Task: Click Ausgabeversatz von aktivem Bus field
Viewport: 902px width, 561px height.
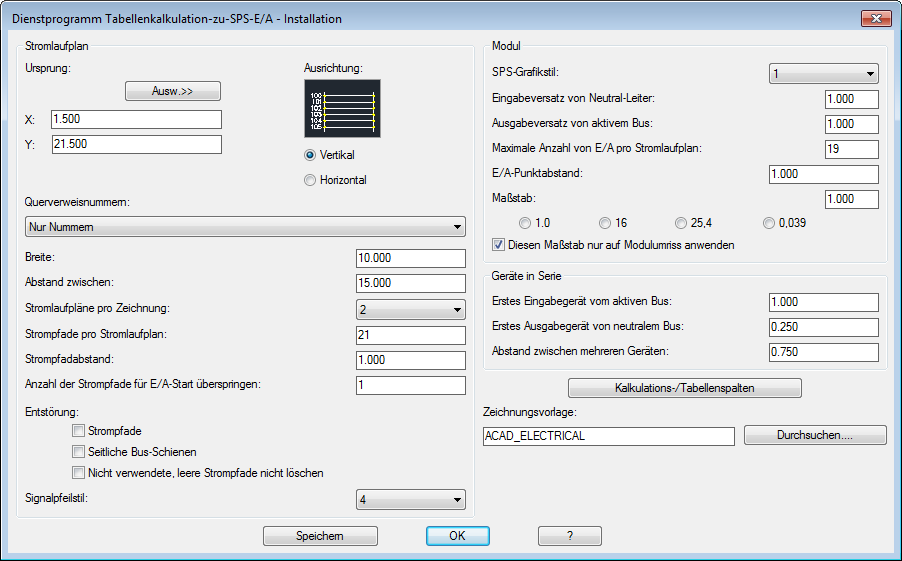Action: [851, 124]
